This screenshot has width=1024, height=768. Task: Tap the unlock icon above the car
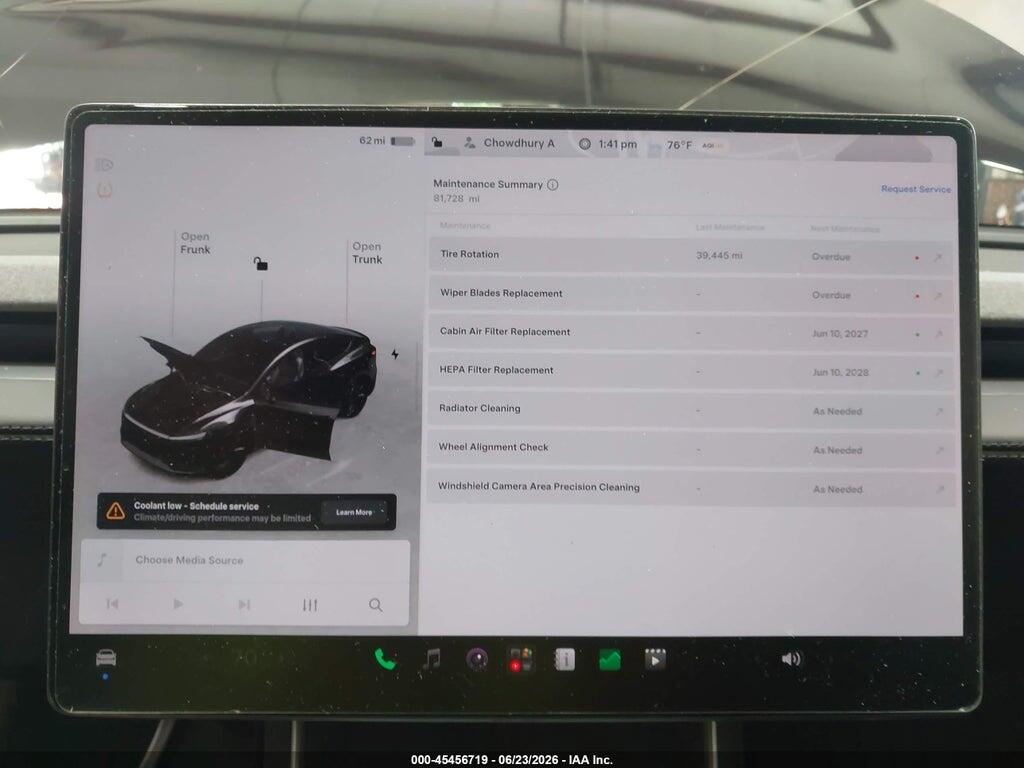[261, 263]
